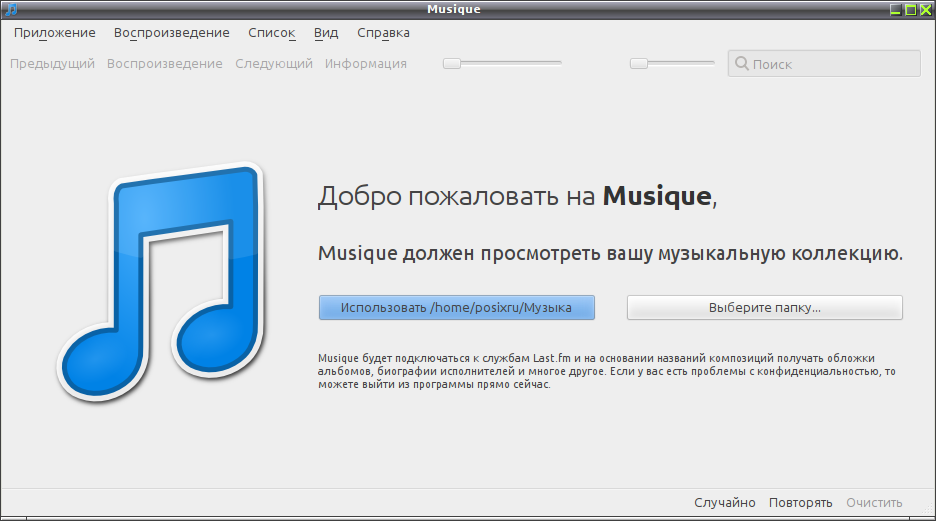This screenshot has width=936, height=521.
Task: Click the volume slider handle
Action: click(x=639, y=63)
